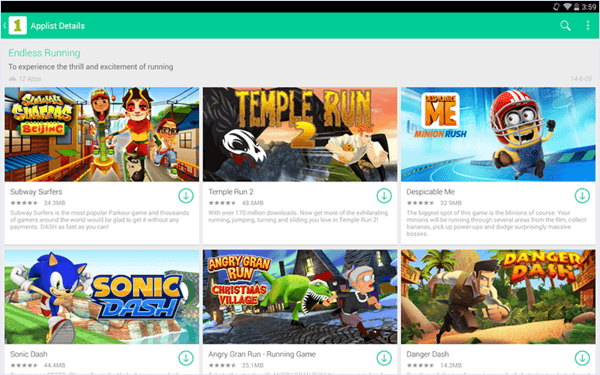Go back using the arrow beside the logo
Image resolution: width=600 pixels, height=375 pixels.
click(5, 26)
